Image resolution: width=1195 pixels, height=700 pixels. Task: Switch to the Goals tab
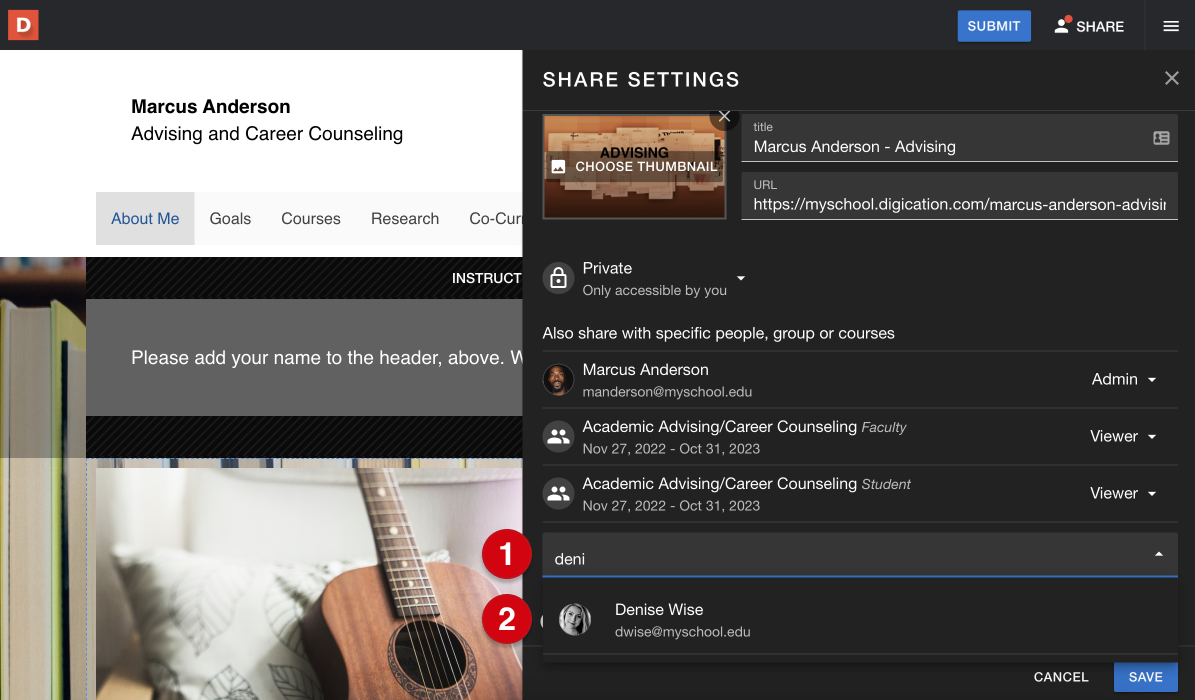coord(230,219)
